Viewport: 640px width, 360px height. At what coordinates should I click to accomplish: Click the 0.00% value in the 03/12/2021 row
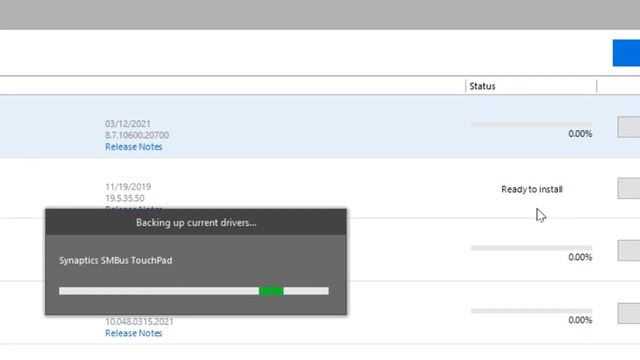(580, 133)
